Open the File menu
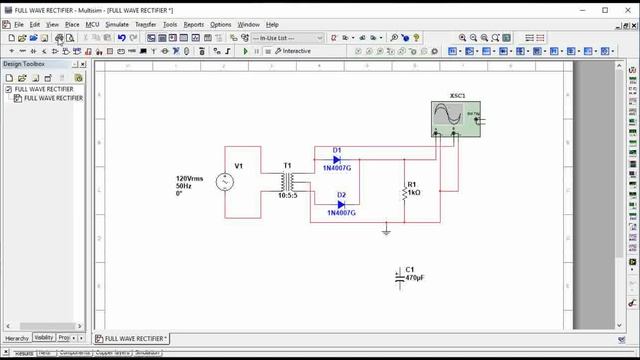 [19, 25]
